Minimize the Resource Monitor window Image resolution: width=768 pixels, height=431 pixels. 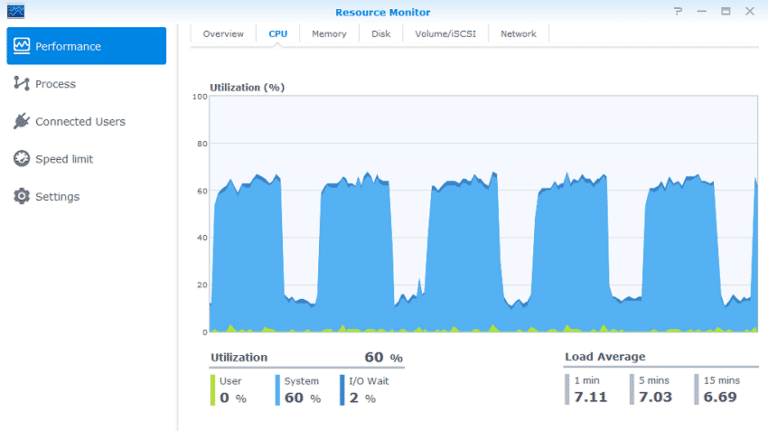[x=702, y=11]
